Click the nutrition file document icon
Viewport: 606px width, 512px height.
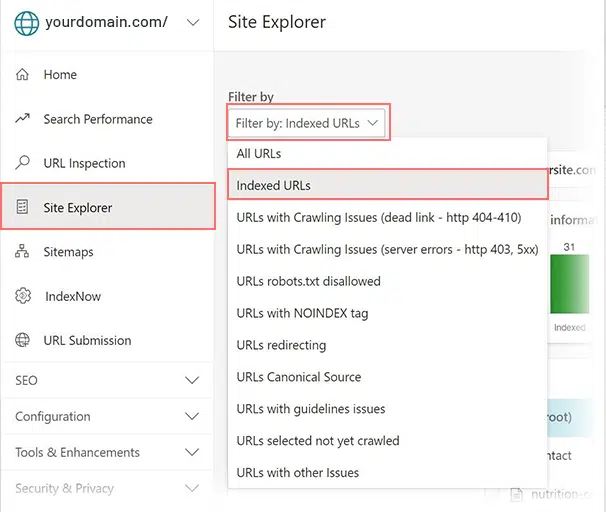click(x=516, y=495)
